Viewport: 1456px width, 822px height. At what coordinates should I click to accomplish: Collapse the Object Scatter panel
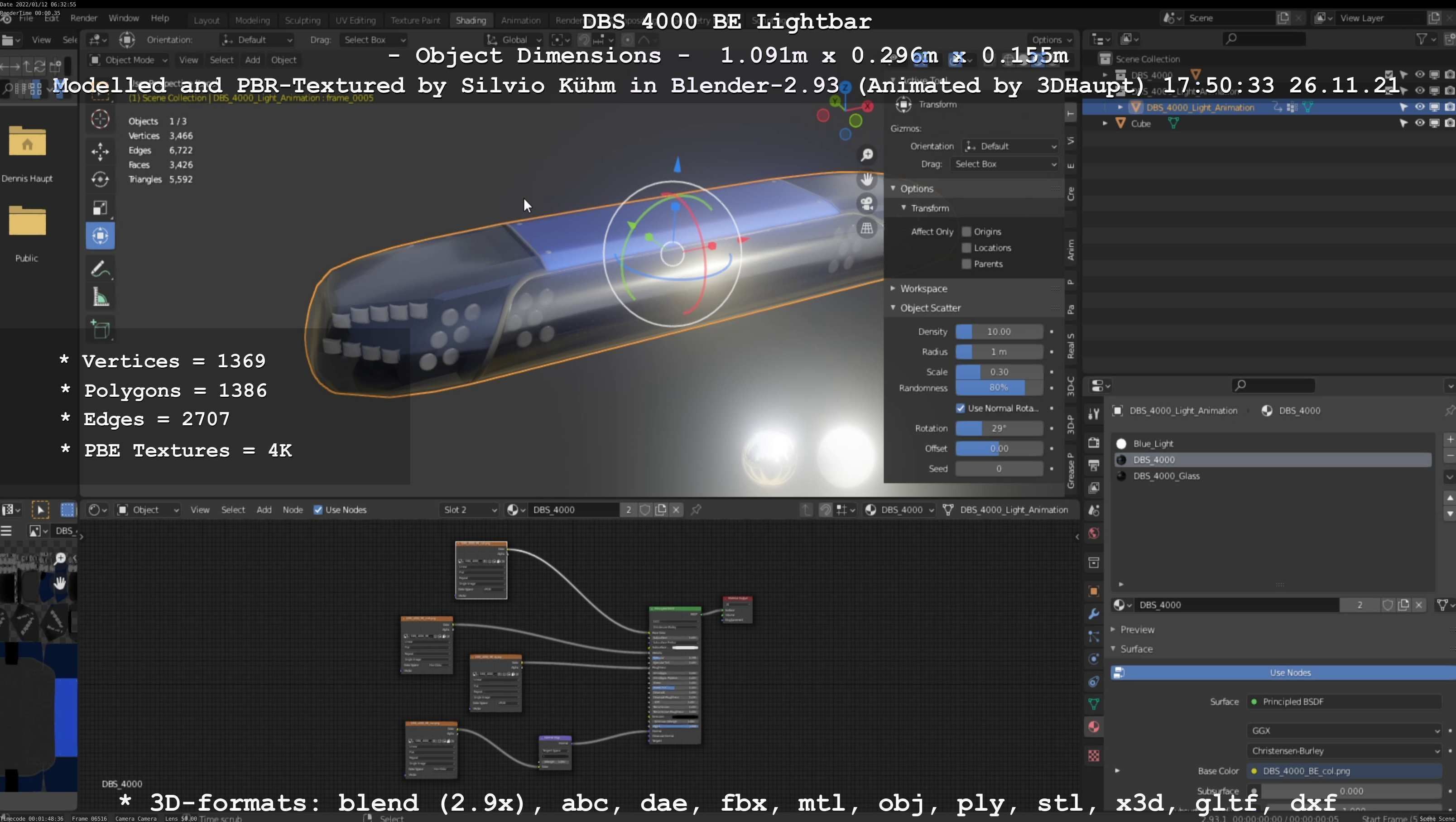pyautogui.click(x=893, y=308)
